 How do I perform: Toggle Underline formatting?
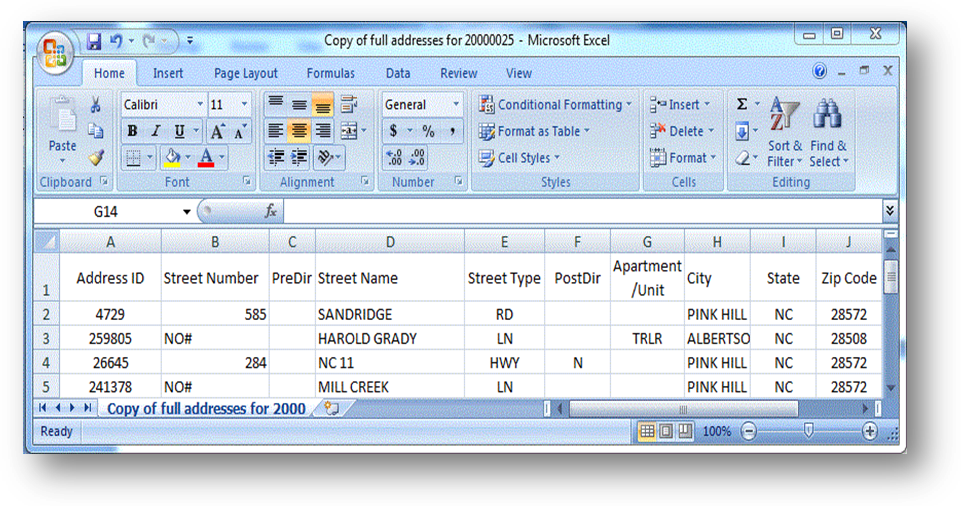(179, 131)
